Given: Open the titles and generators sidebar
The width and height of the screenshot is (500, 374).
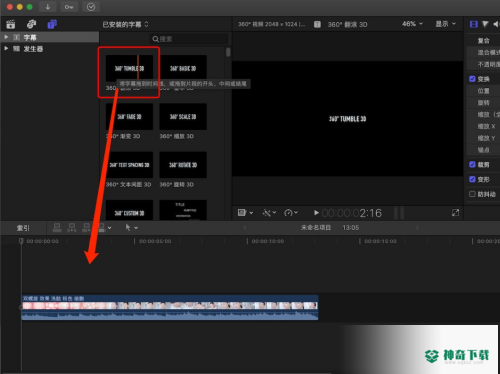Looking at the screenshot, I should (52, 24).
